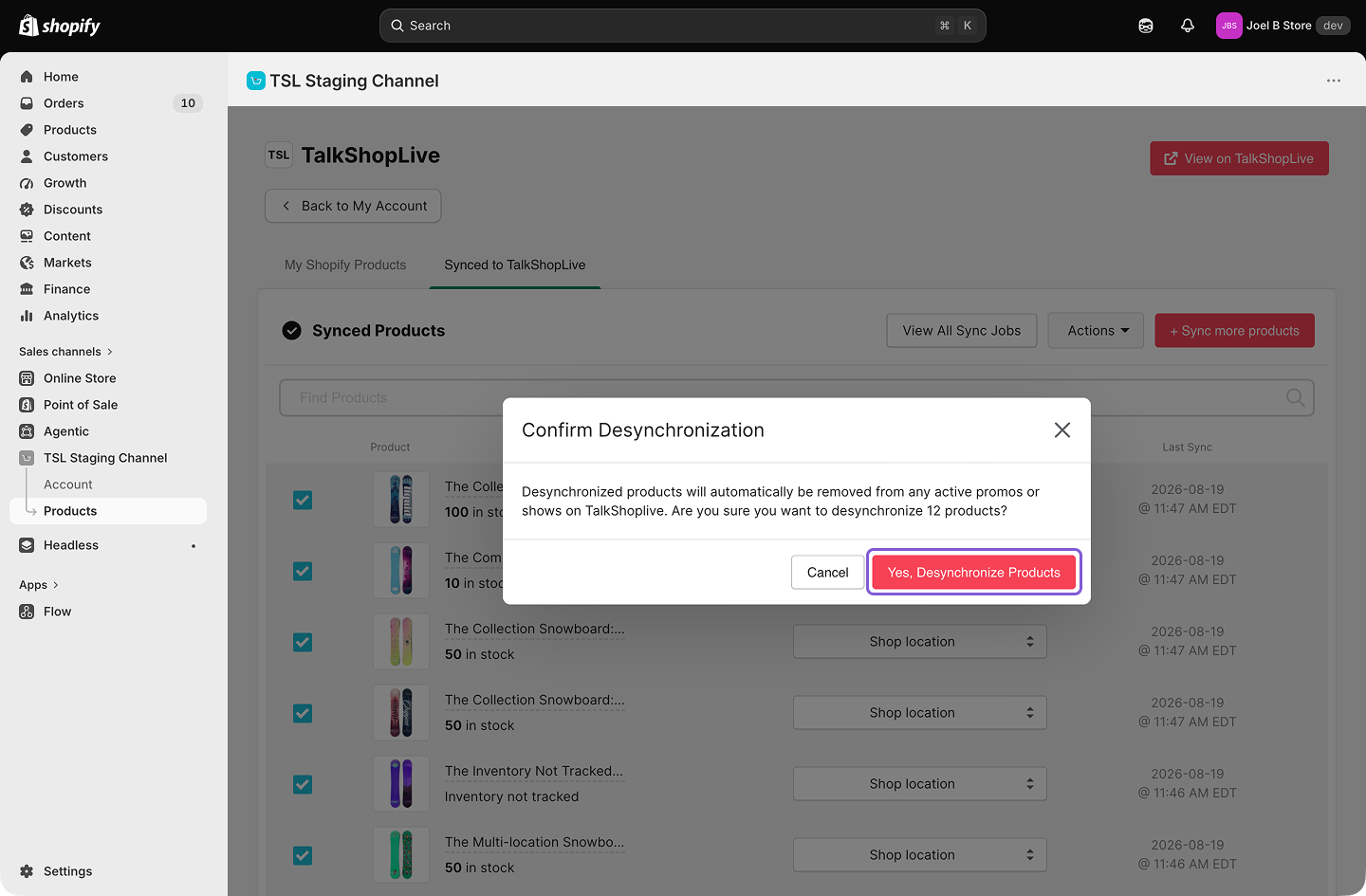
Task: Uncheck the 10 in stock product row
Action: click(x=303, y=571)
